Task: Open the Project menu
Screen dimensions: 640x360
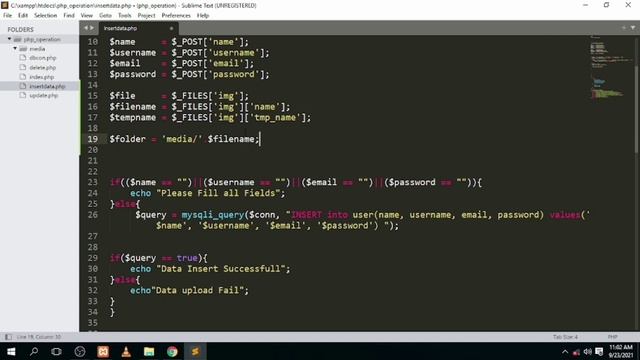Action: [146, 16]
